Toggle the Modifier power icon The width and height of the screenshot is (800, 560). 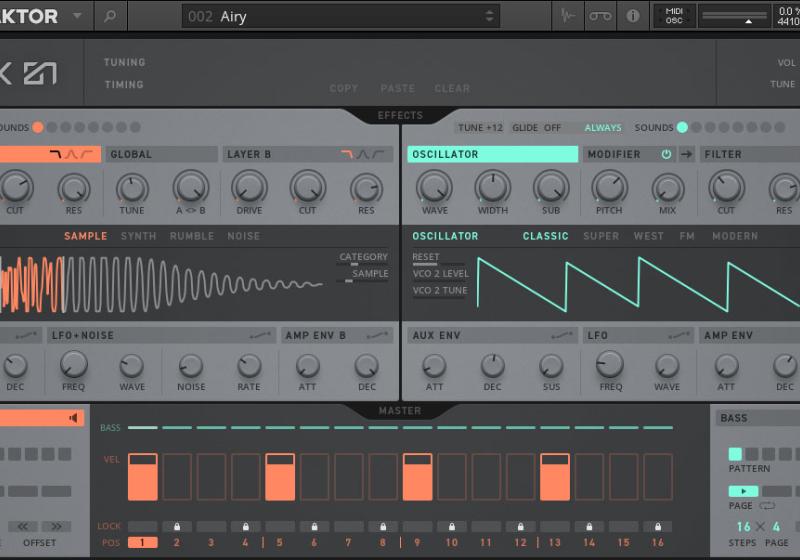point(666,154)
